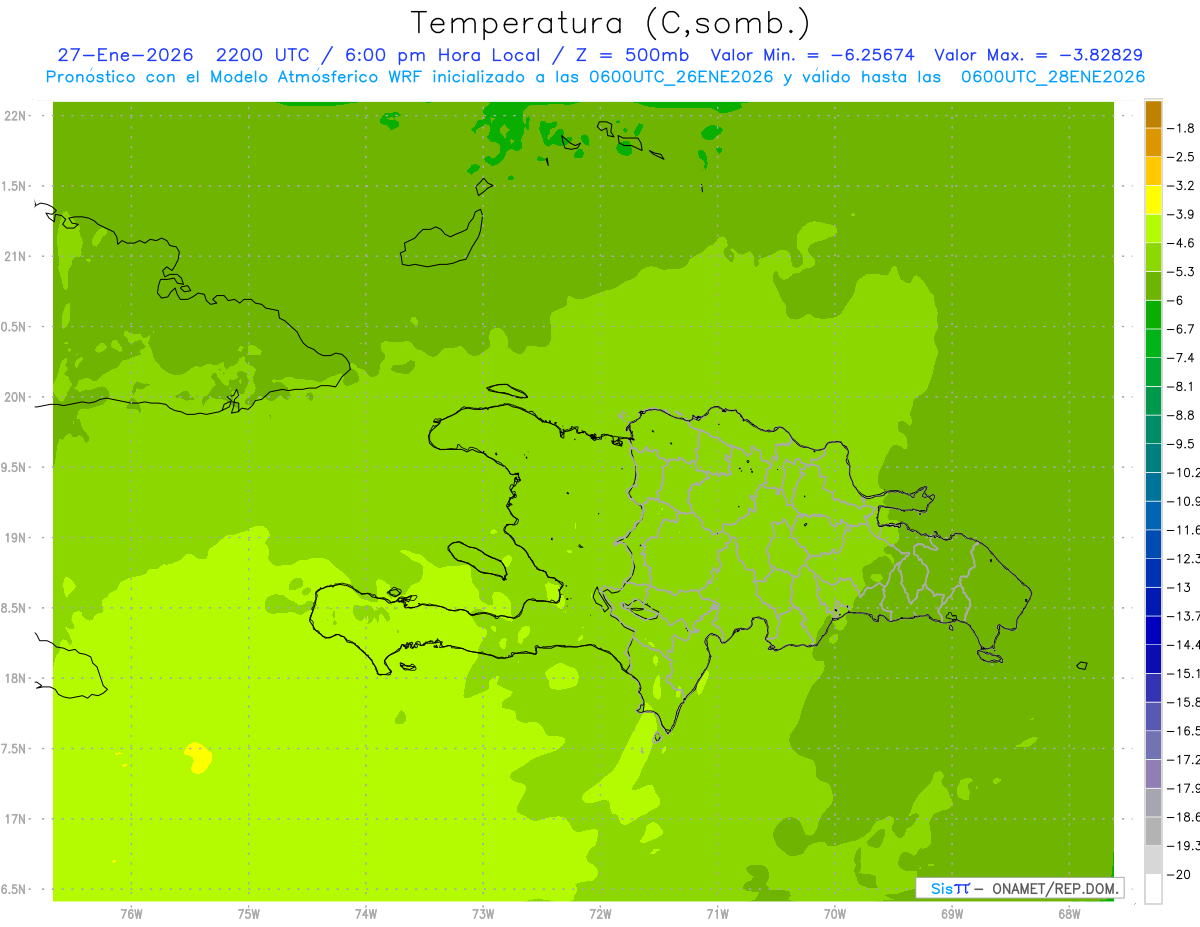This screenshot has width=1200, height=927.
Task: Click the "Temperatura (C,somb.)" title
Action: tap(611, 24)
